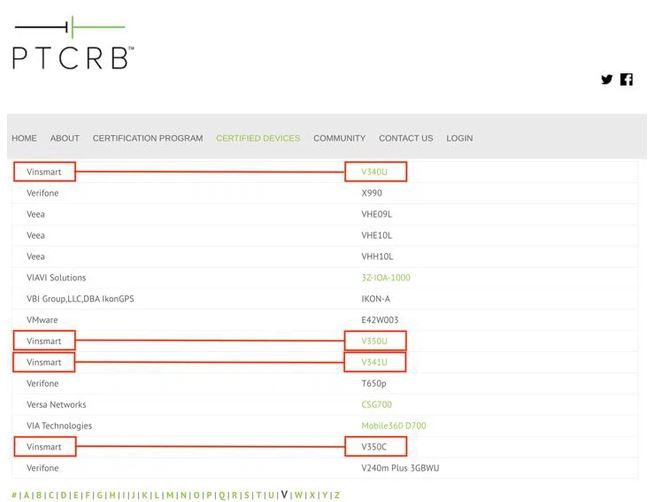Screen dimensions: 654x502
Task: Jump to manufacturers starting with B
Action: click(39, 495)
